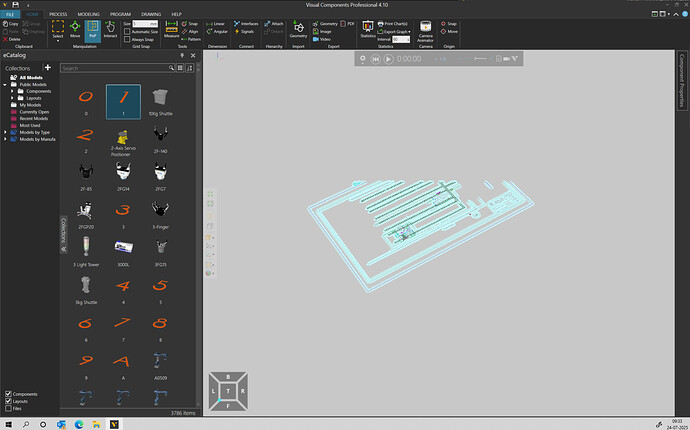Export to PDF
The width and height of the screenshot is (690, 430).
coord(347,24)
